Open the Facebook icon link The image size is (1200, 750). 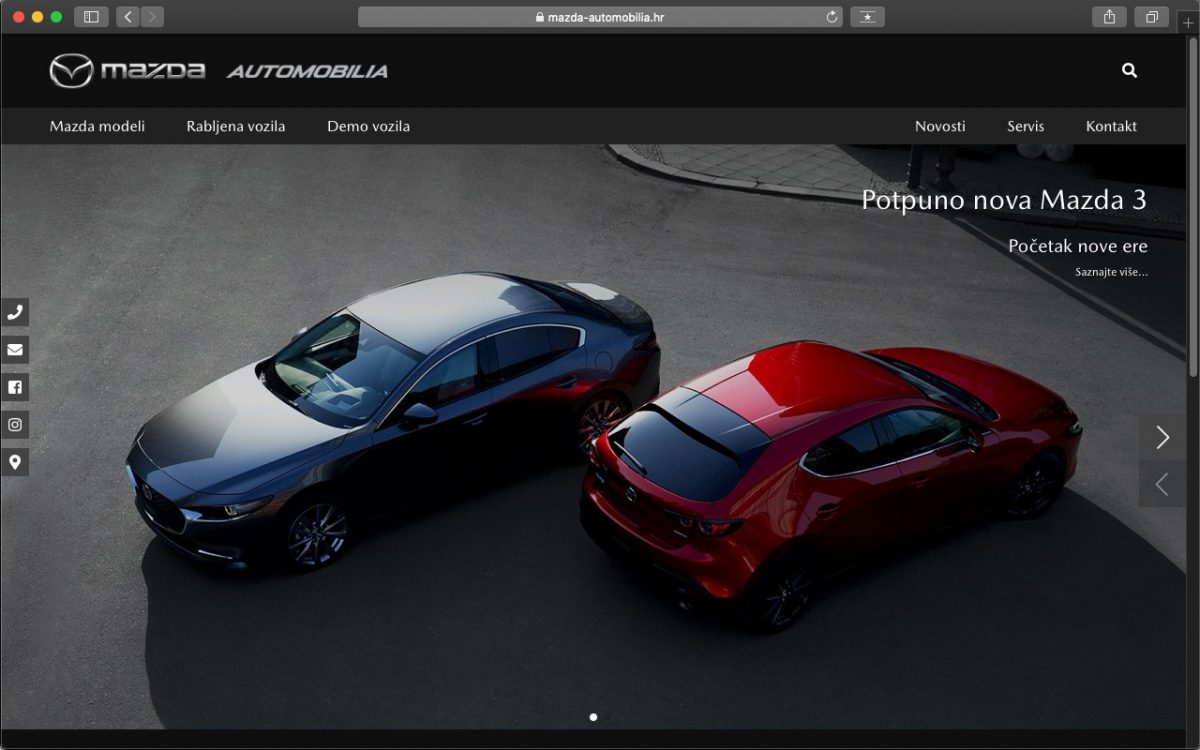tap(15, 387)
